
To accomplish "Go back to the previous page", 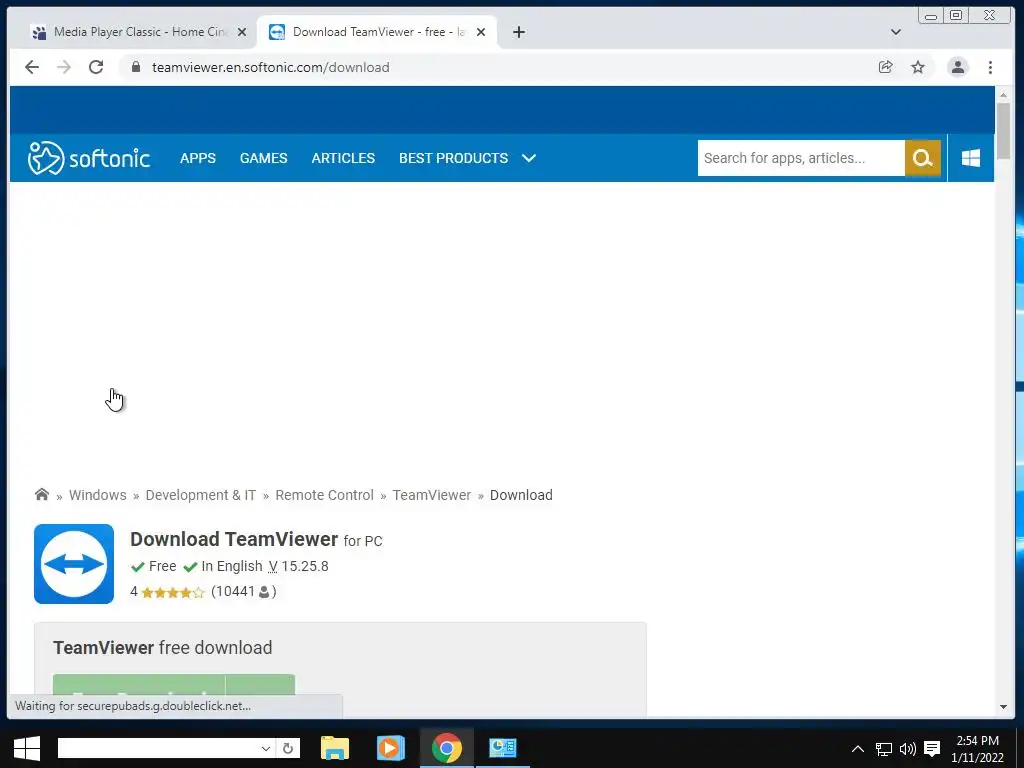I will [x=31, y=67].
